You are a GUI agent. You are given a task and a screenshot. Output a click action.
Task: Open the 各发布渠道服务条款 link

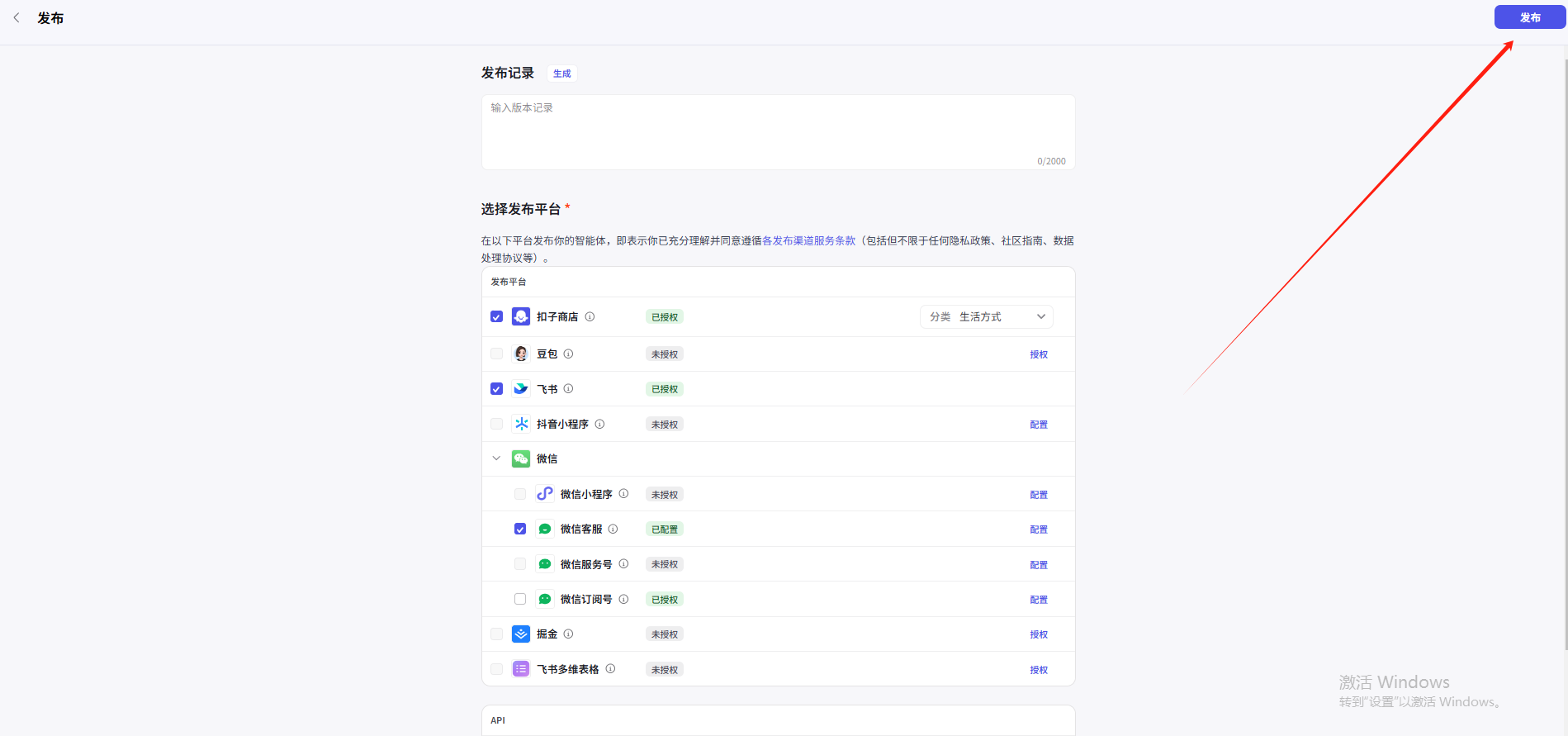(808, 240)
